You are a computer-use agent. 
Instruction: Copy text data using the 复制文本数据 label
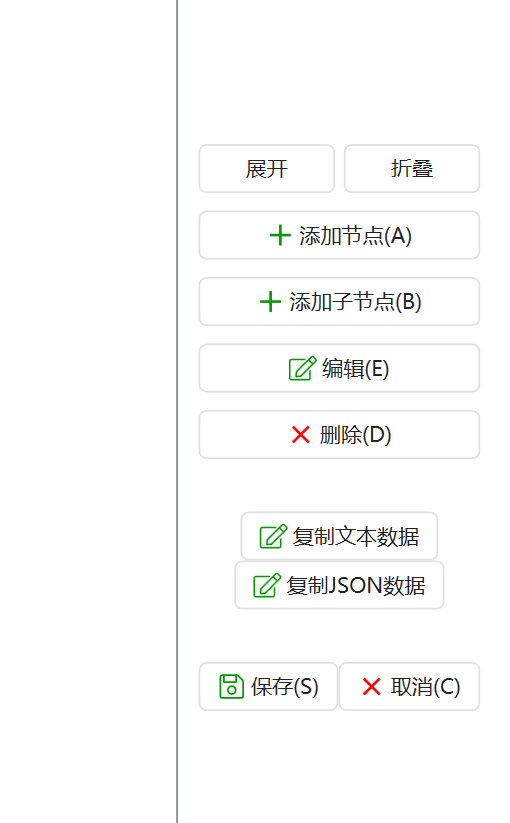point(356,536)
